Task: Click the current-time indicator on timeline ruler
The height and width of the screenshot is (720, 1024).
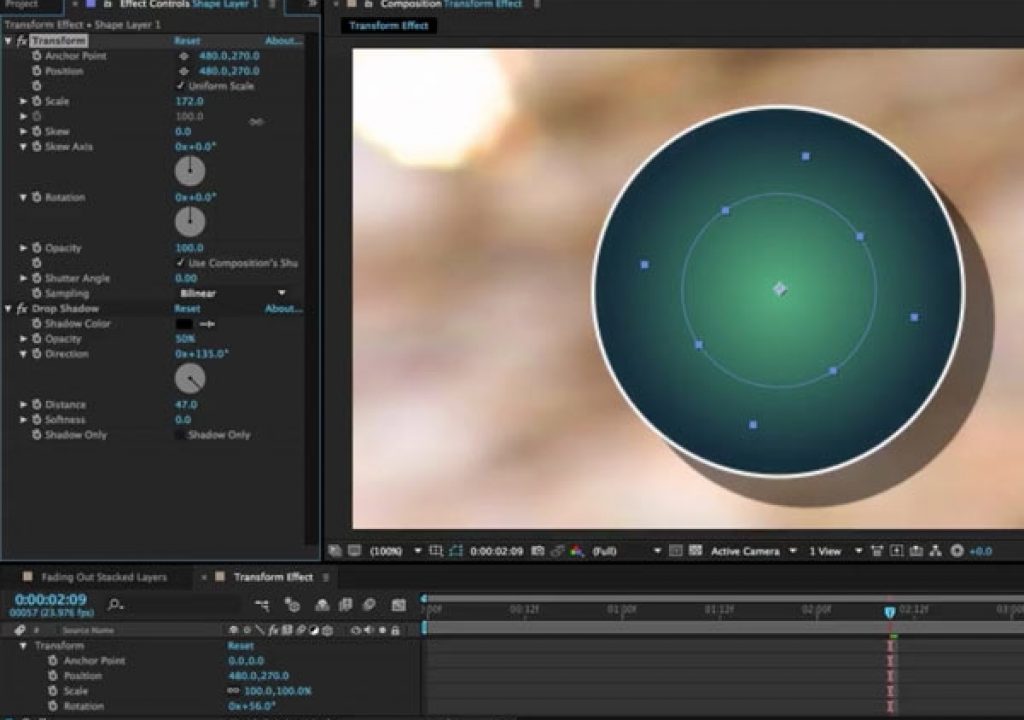Action: [x=889, y=612]
